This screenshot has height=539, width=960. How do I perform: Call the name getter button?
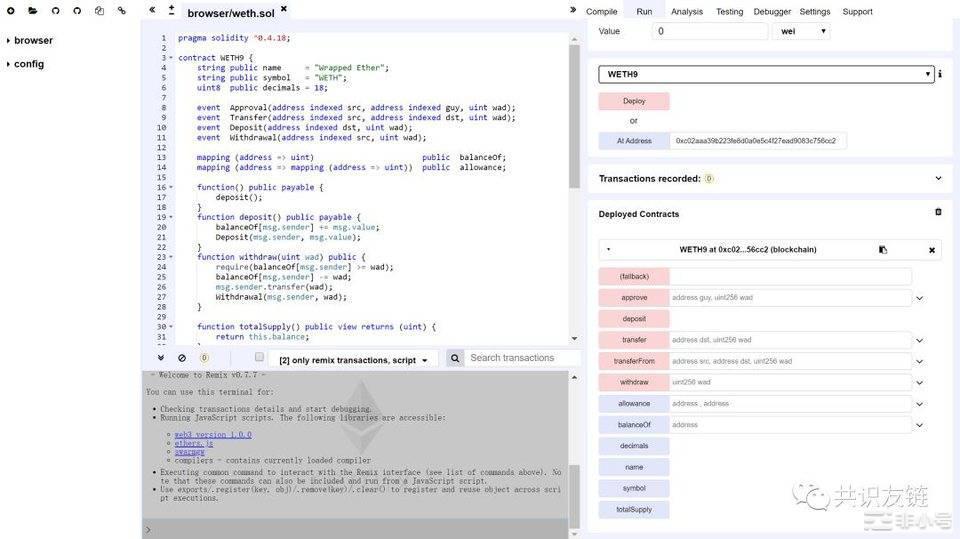click(x=634, y=467)
